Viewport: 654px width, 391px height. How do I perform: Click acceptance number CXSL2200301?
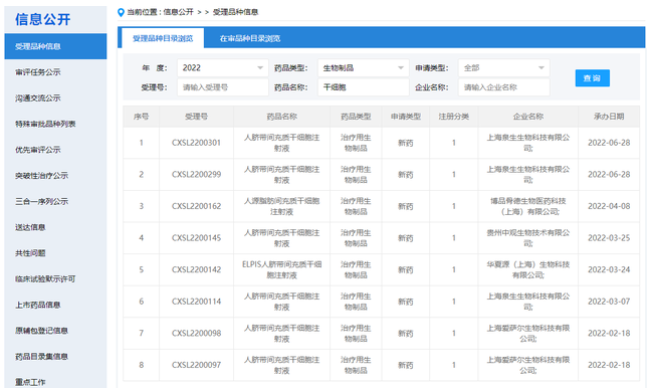[x=196, y=143]
